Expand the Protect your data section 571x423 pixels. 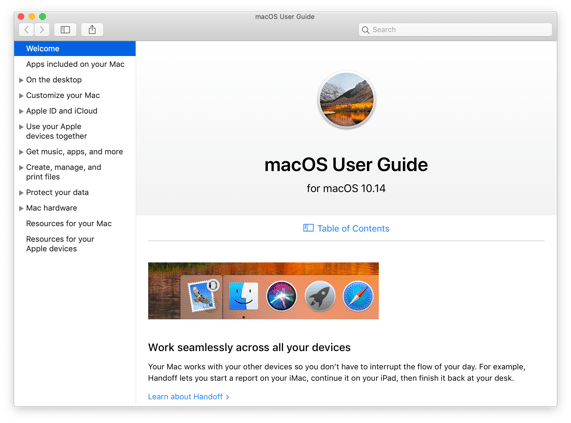[21, 193]
